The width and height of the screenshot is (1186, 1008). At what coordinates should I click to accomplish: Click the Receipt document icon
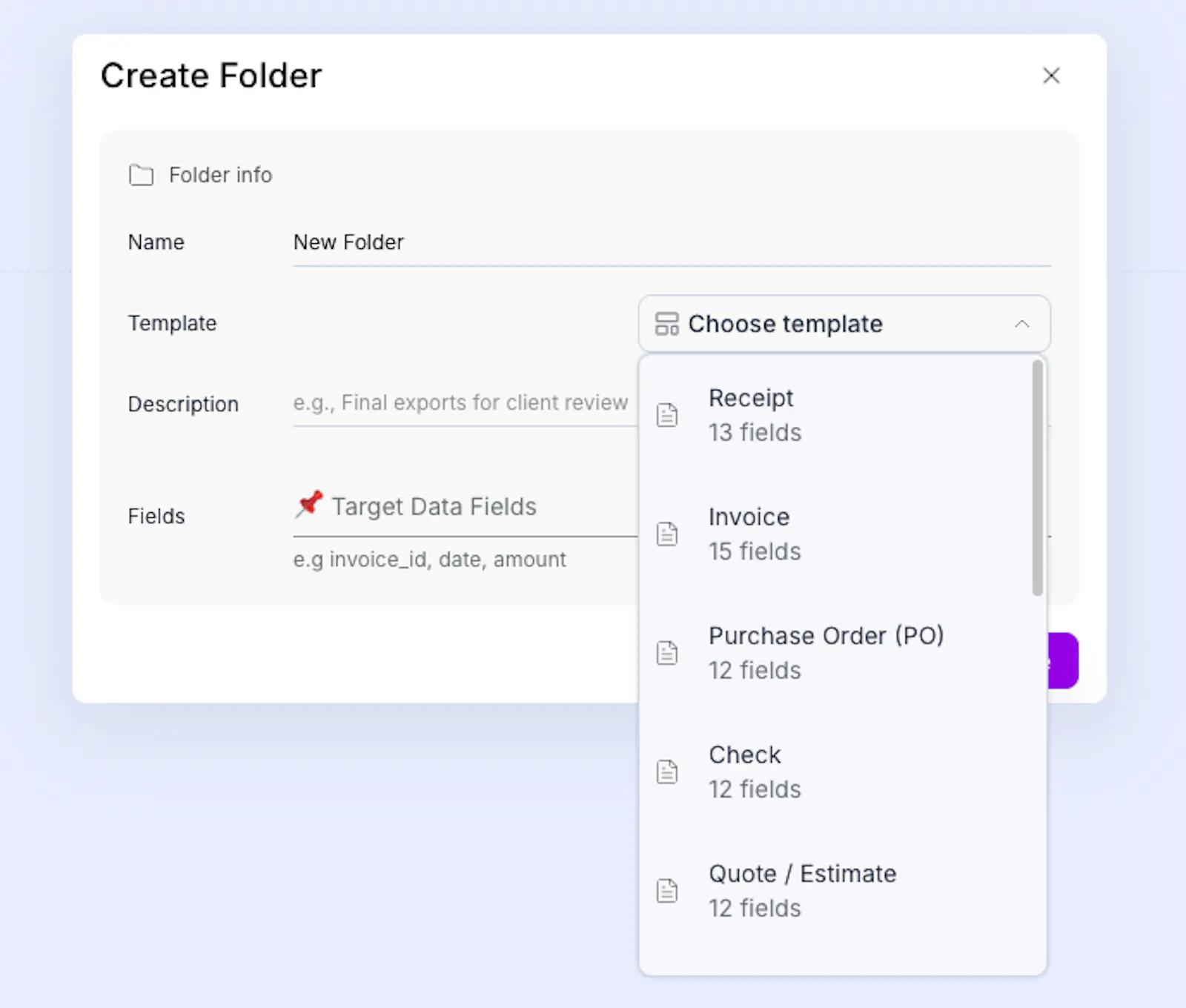coord(667,415)
